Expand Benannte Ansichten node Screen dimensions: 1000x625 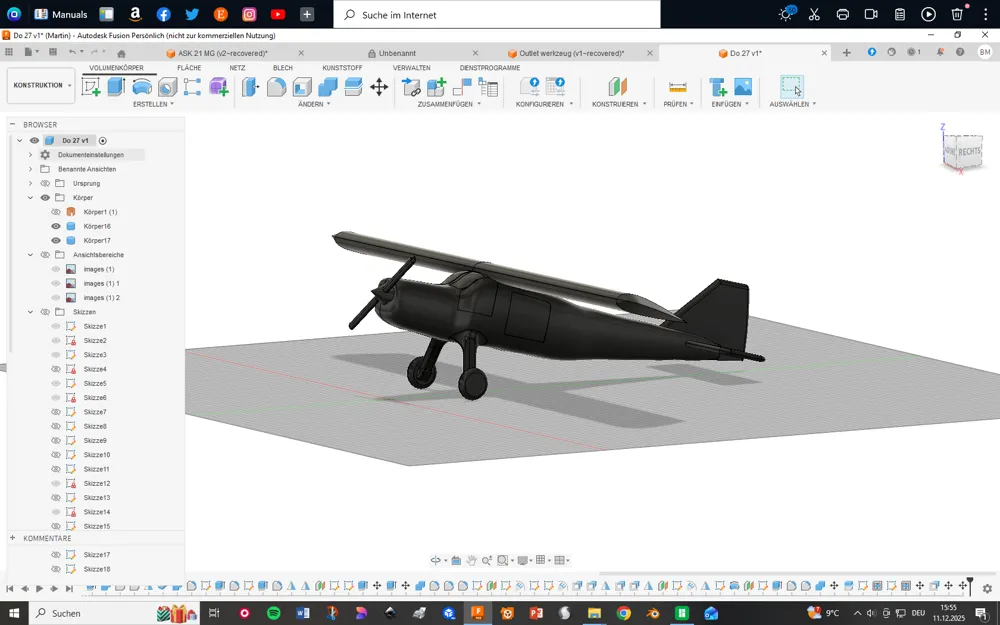pyautogui.click(x=30, y=169)
